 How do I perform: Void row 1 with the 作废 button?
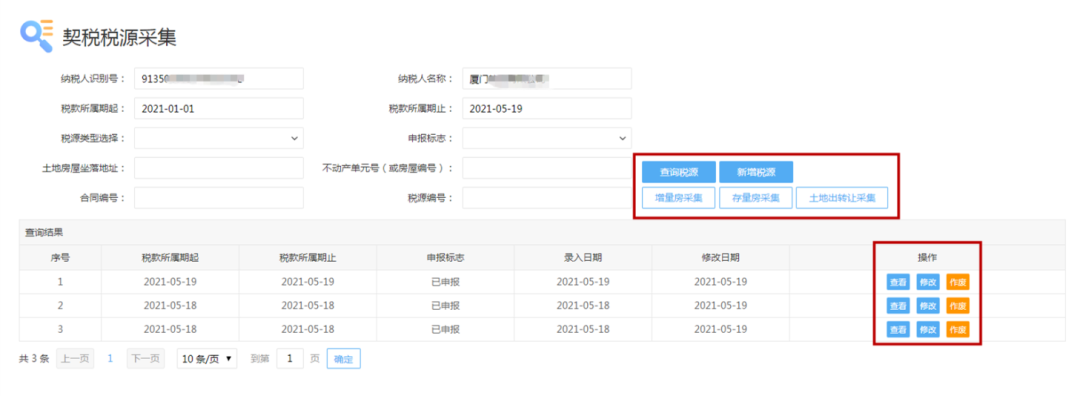tap(957, 282)
